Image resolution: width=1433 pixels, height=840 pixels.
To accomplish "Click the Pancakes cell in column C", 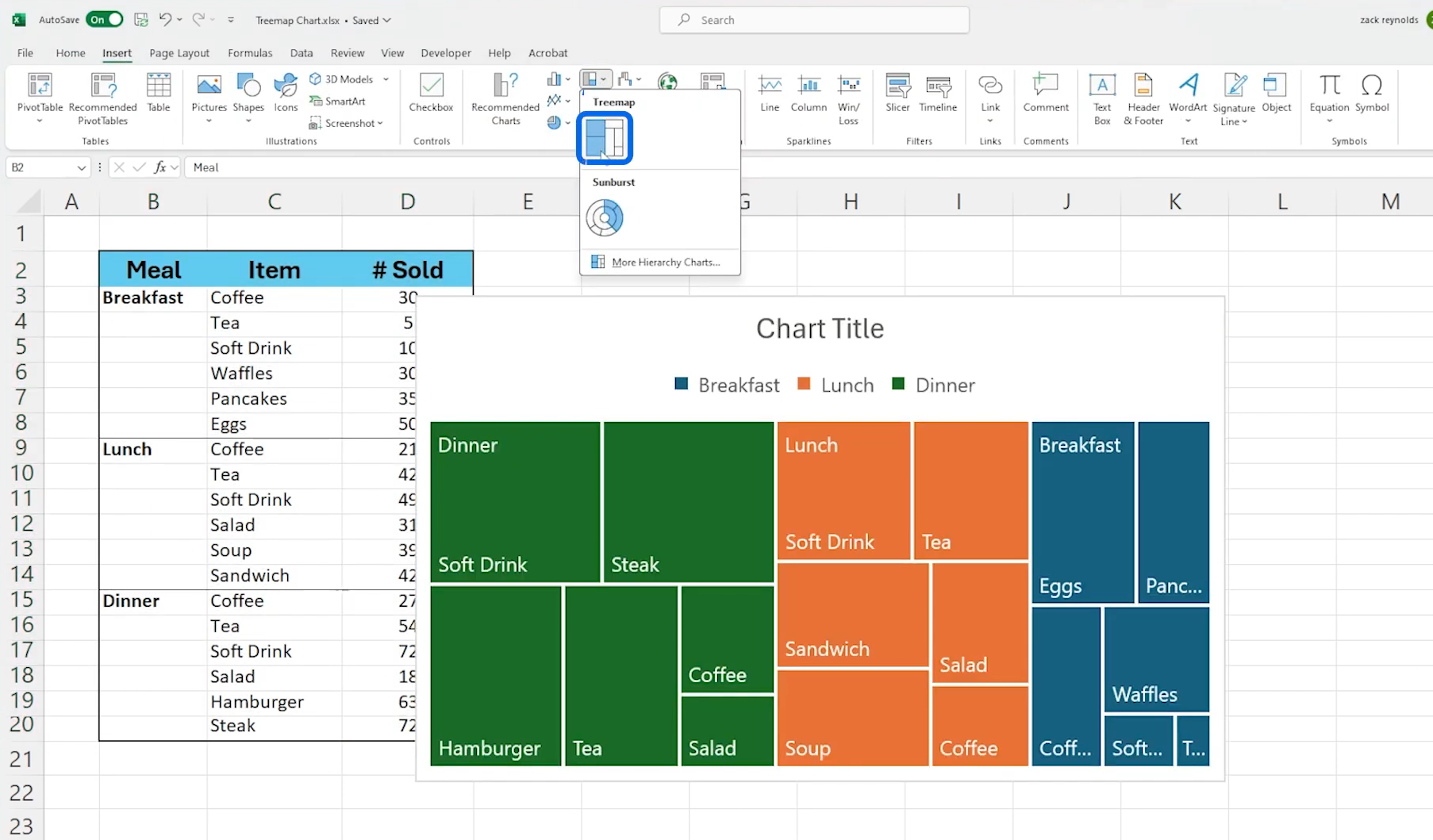I will [x=275, y=399].
